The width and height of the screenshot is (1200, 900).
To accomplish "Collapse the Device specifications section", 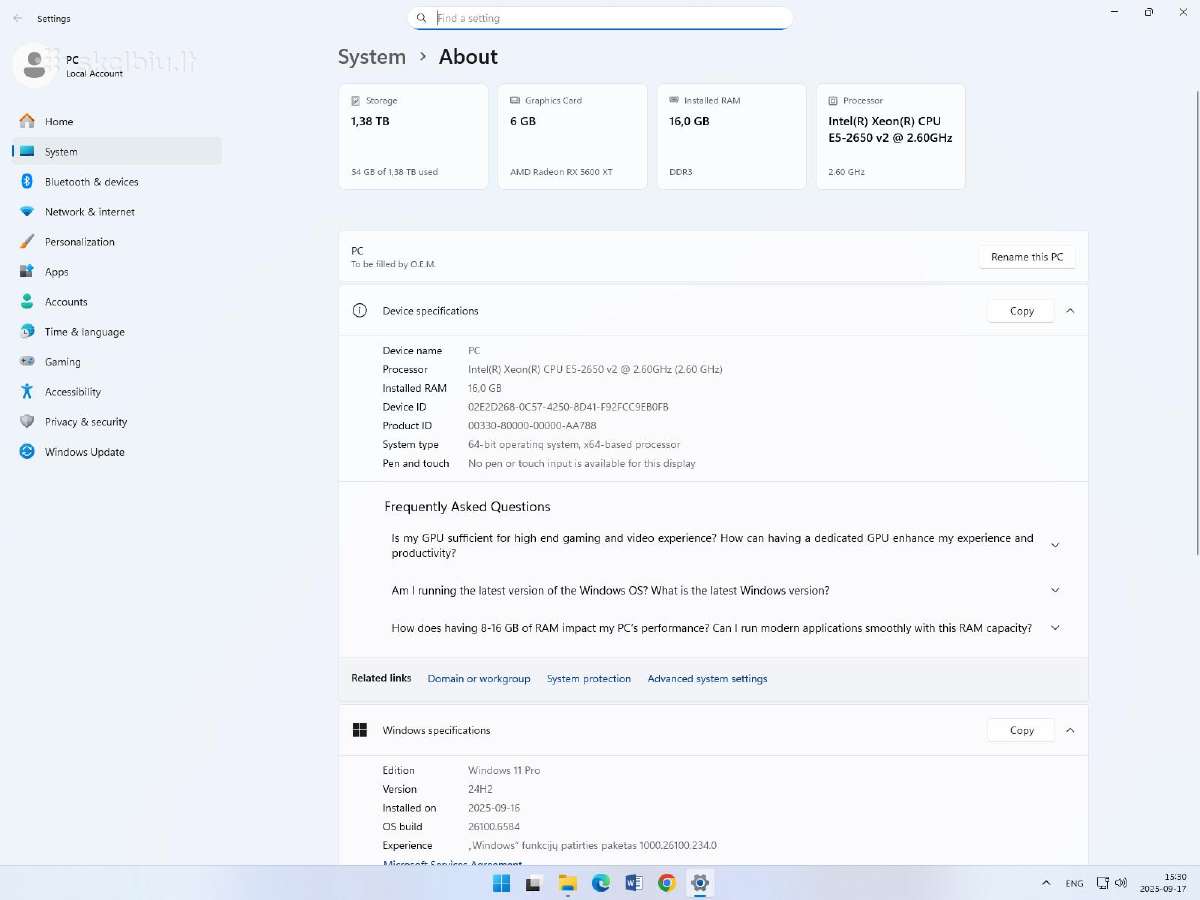I will click(1070, 311).
